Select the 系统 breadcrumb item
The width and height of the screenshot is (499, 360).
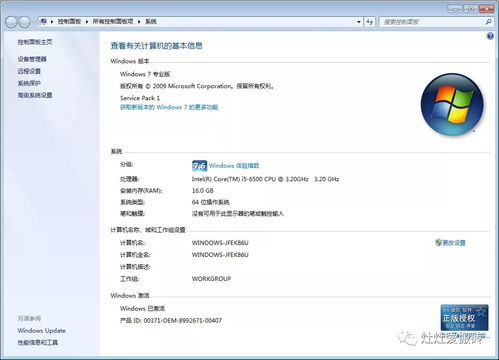(151, 22)
